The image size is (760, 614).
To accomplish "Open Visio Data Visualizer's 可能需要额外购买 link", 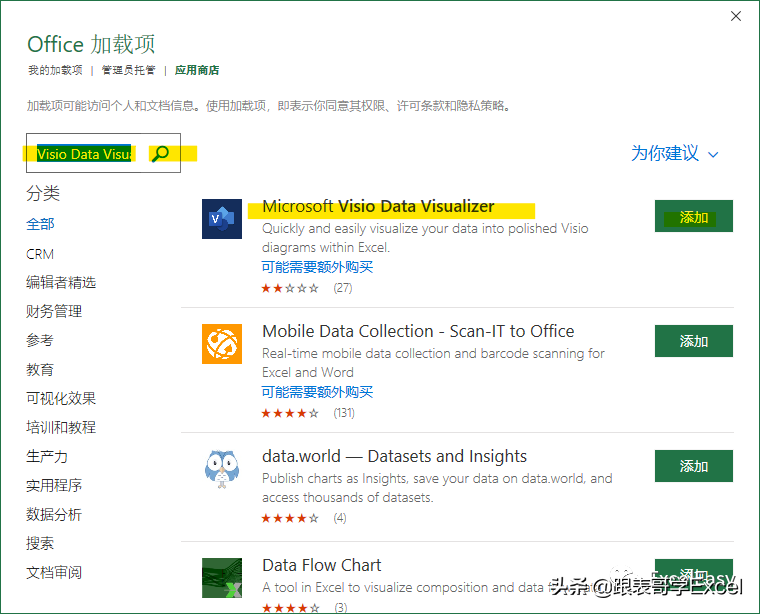I will coord(317,267).
